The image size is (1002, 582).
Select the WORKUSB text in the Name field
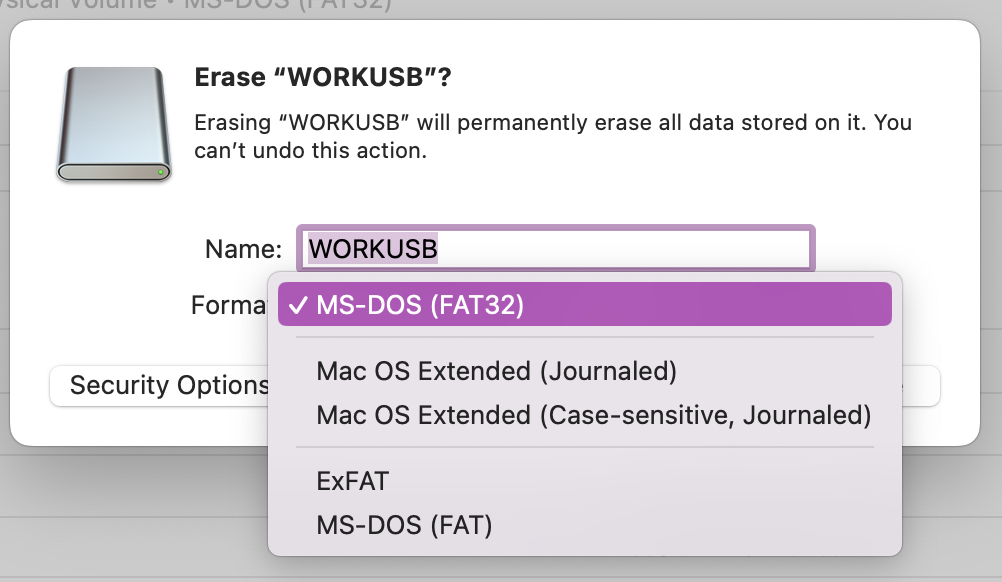click(x=370, y=248)
